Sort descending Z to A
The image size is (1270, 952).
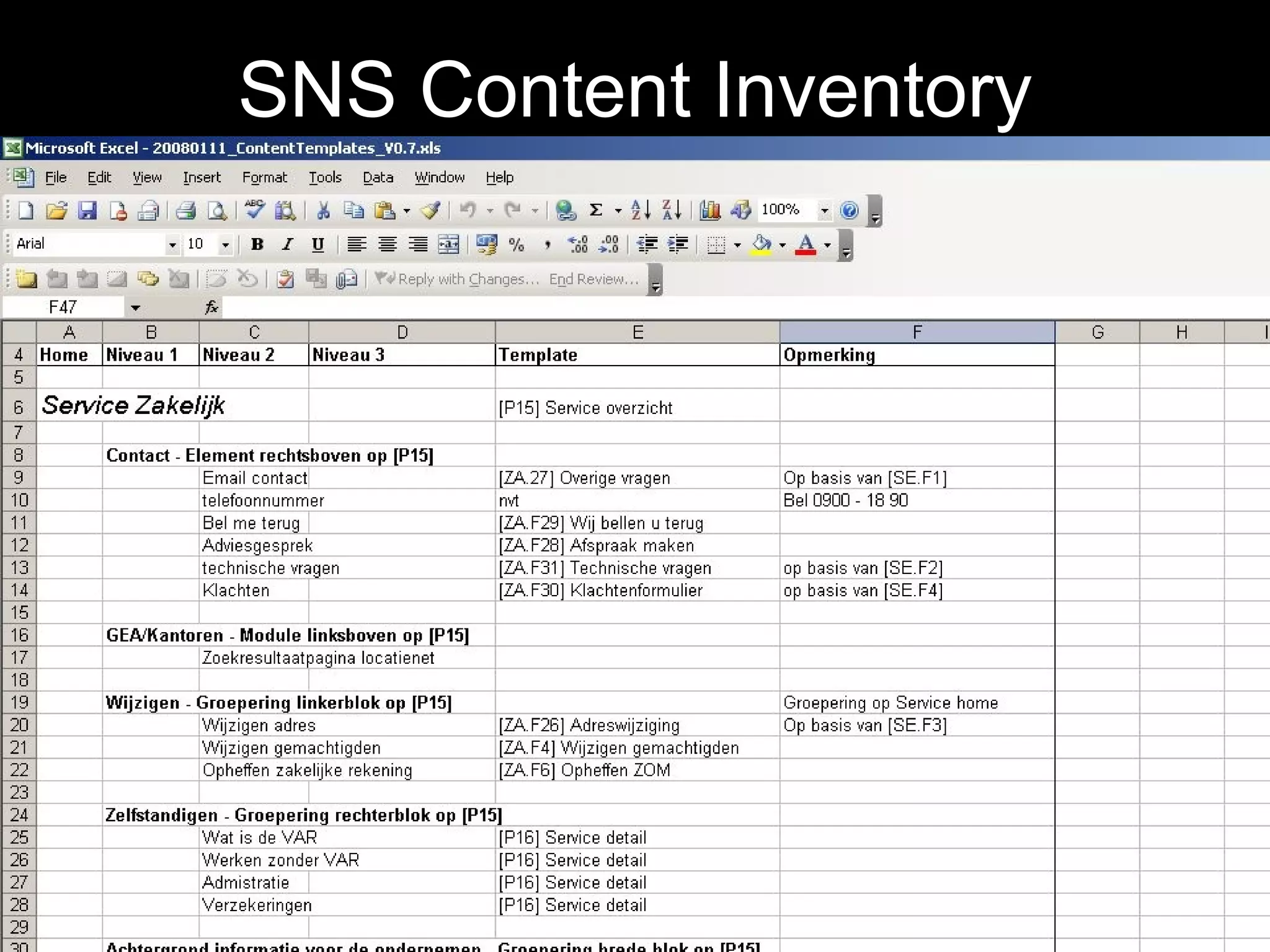click(x=672, y=211)
